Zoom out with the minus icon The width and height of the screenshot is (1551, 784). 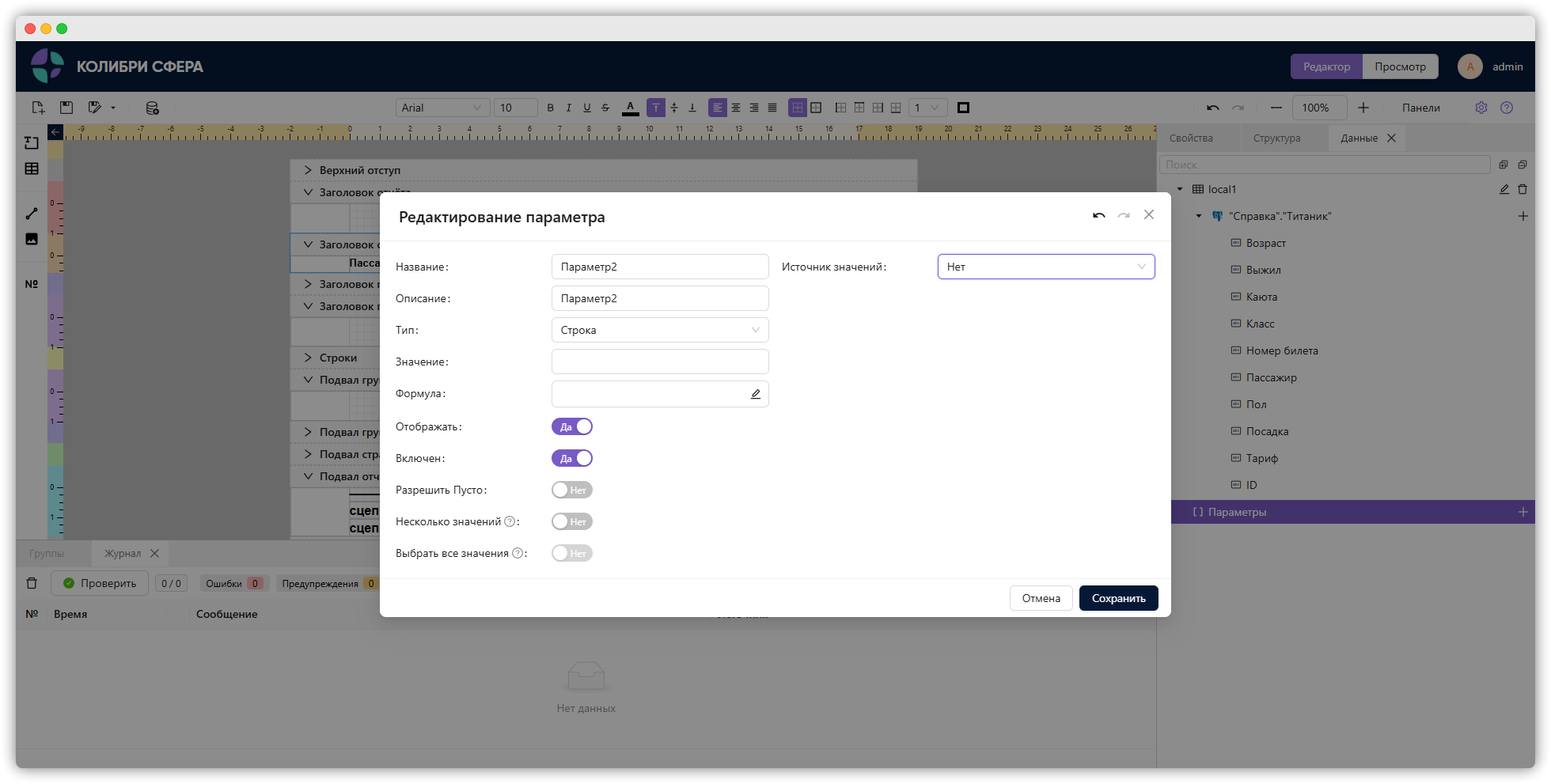coord(1276,108)
